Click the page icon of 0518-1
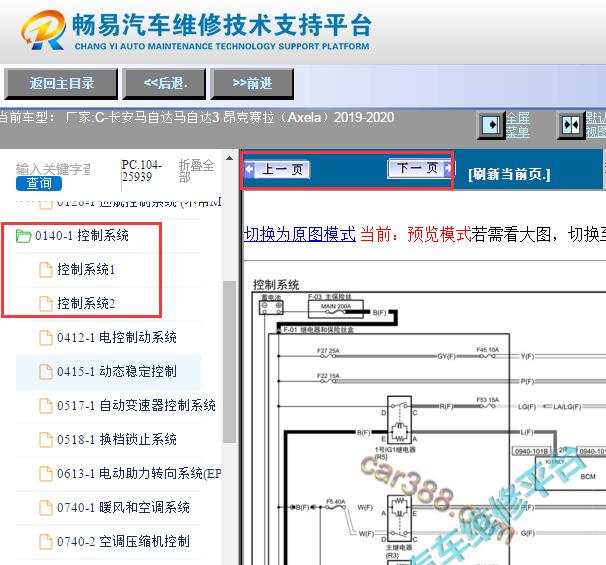Screen dimensions: 606x565 tap(46, 439)
